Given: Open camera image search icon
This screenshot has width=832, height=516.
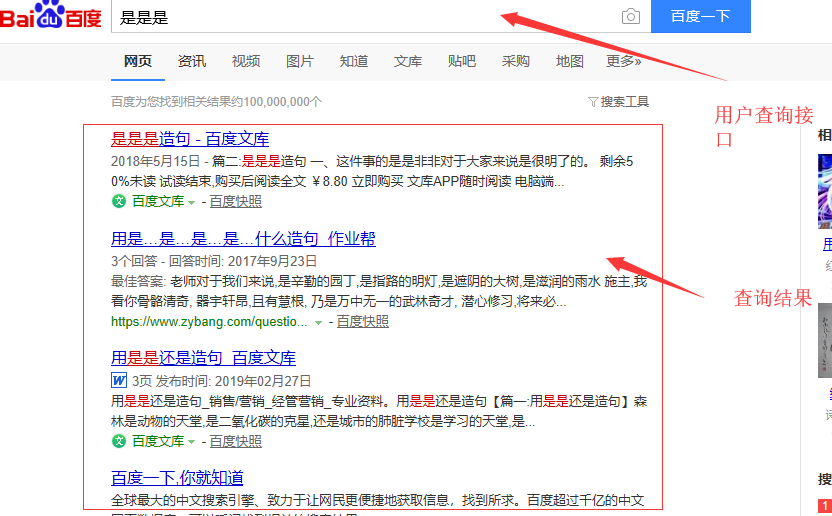Looking at the screenshot, I should click(x=630, y=16).
